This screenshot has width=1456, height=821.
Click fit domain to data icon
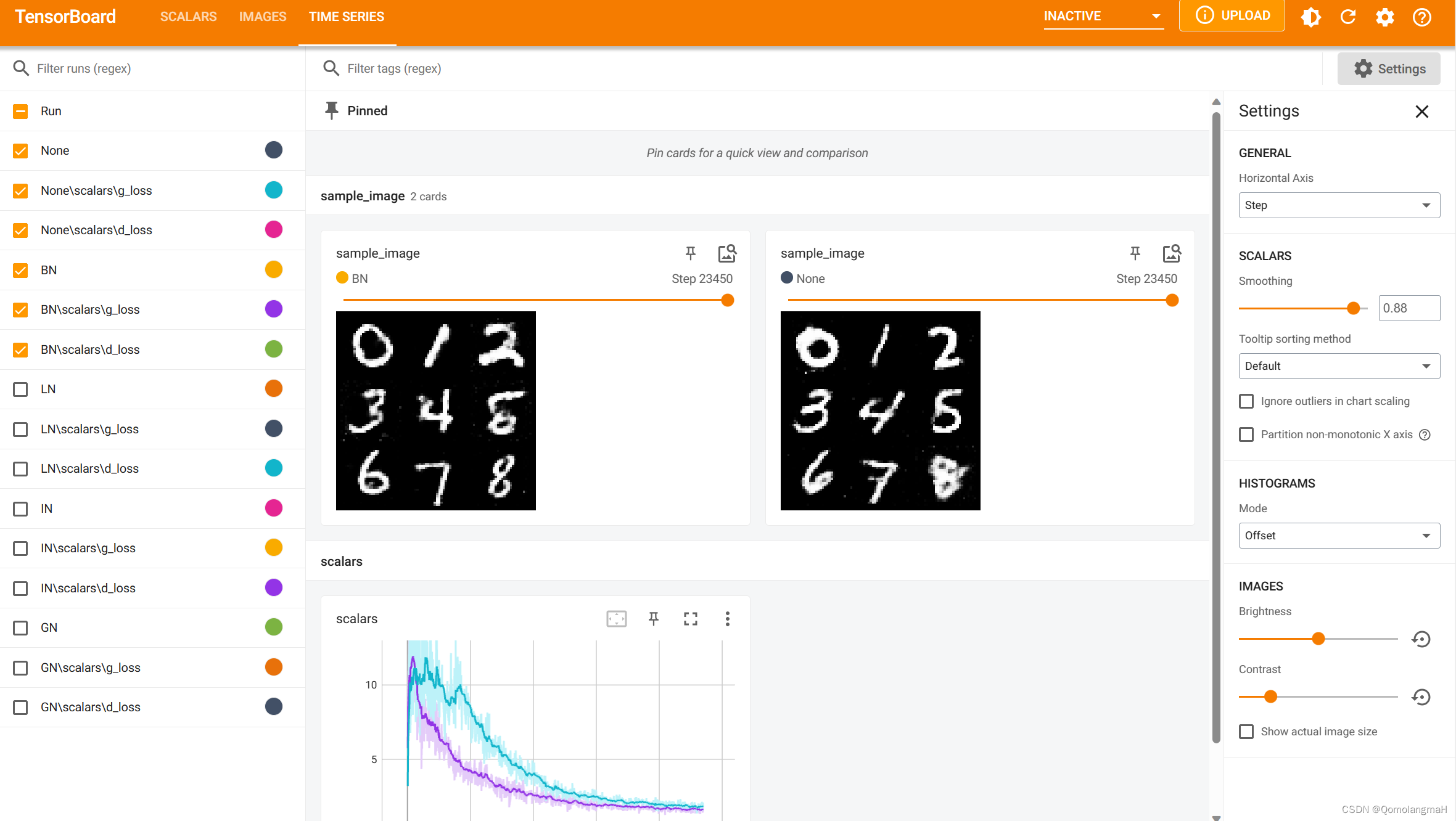click(617, 619)
